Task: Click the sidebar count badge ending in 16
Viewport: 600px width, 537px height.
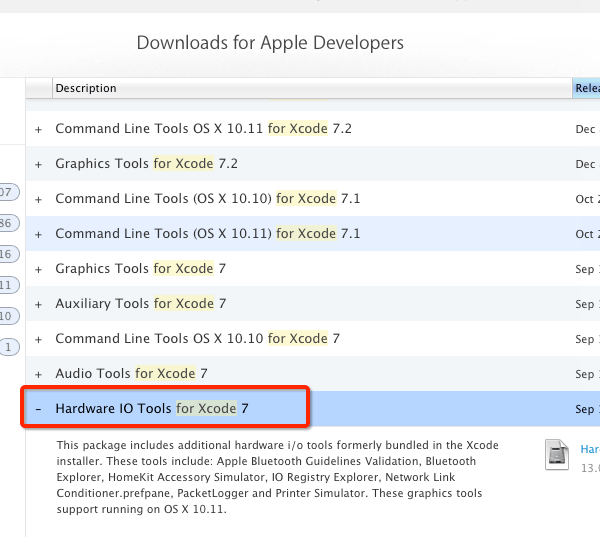Action: (x=8, y=254)
